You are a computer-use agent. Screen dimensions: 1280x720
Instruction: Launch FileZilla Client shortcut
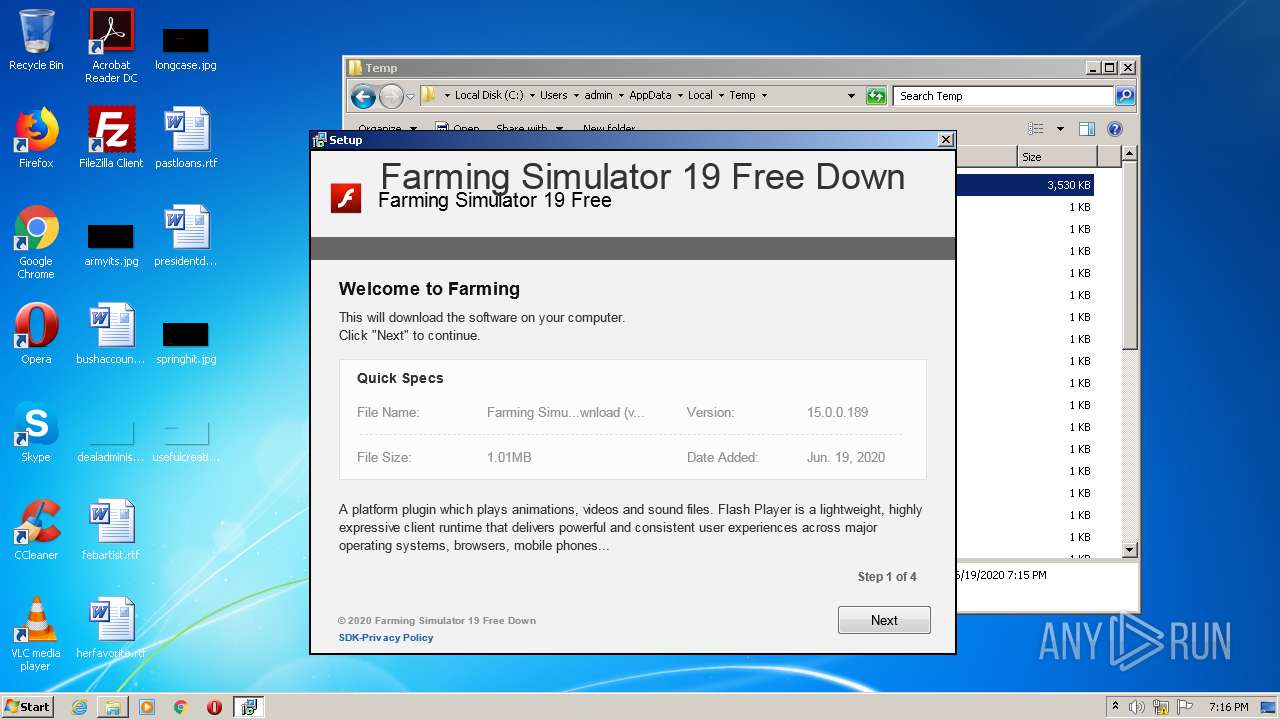(111, 138)
